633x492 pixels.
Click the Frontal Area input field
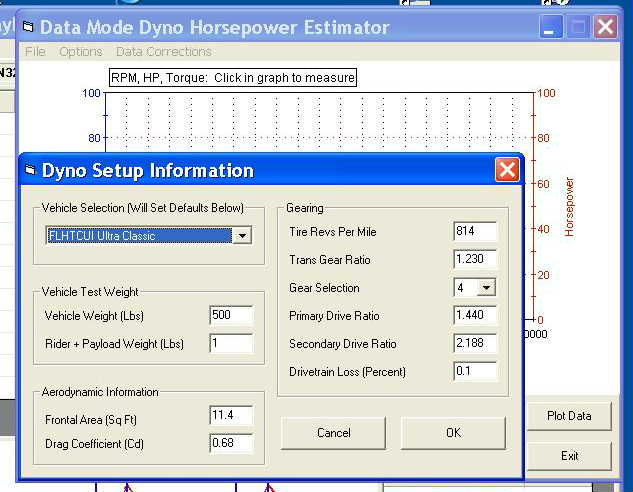tap(231, 415)
